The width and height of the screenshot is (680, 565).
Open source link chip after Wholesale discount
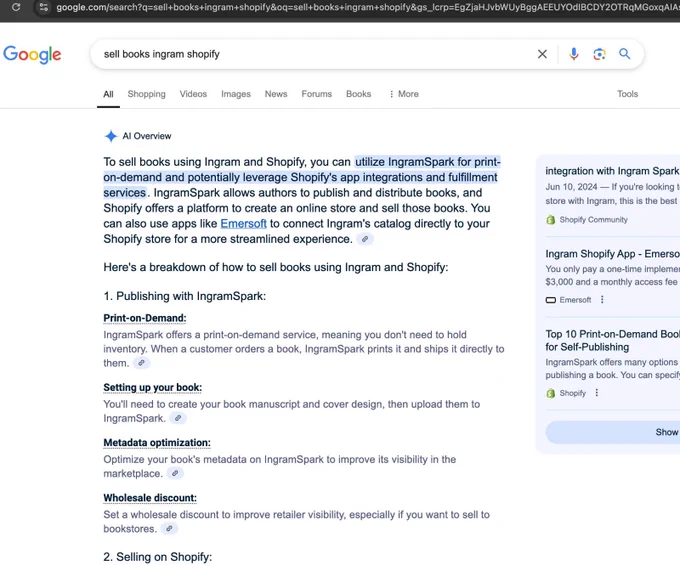(x=169, y=529)
